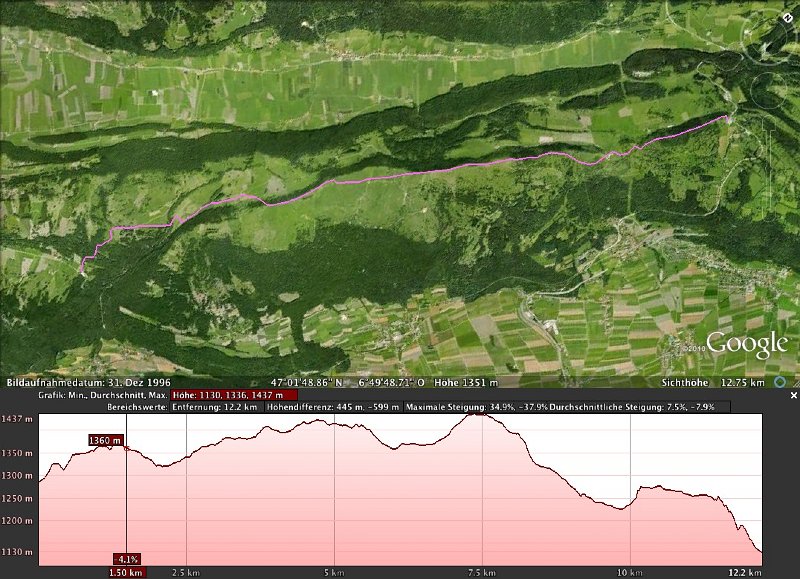
Task: Click the 1360 m elevation cursor label
Action: pos(105,440)
